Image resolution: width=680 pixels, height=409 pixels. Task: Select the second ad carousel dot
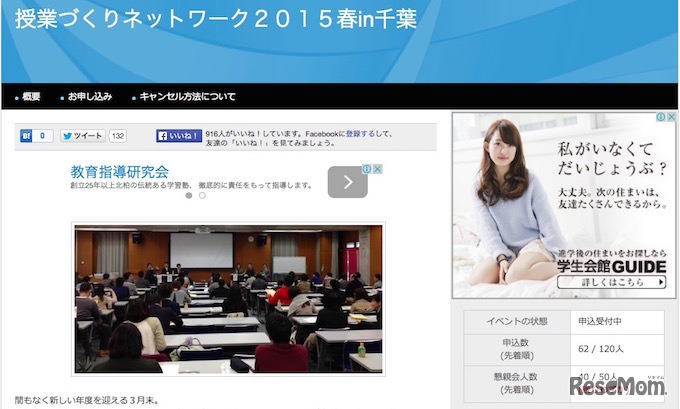click(202, 196)
